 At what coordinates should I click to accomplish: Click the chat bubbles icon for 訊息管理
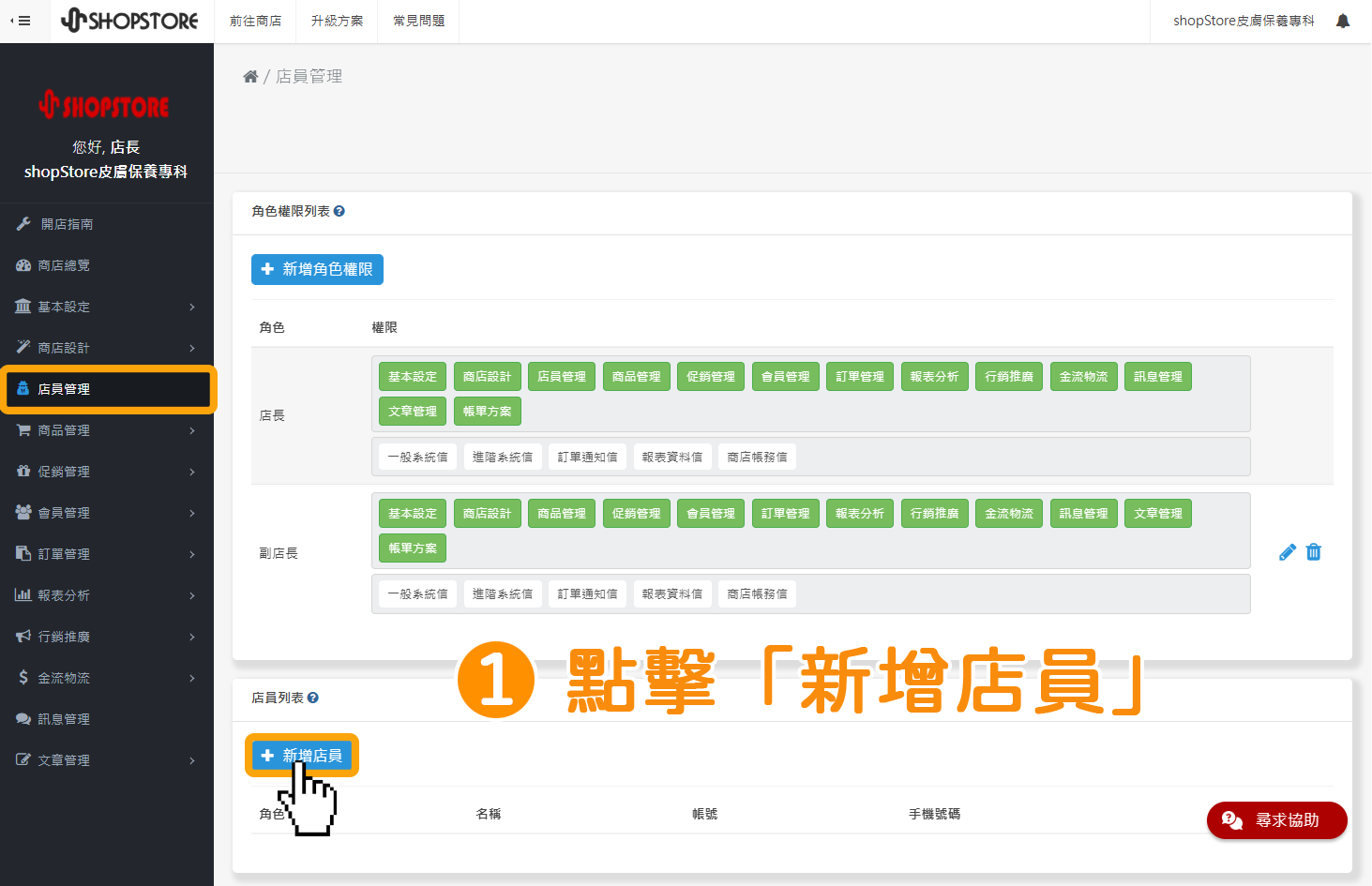coord(23,718)
